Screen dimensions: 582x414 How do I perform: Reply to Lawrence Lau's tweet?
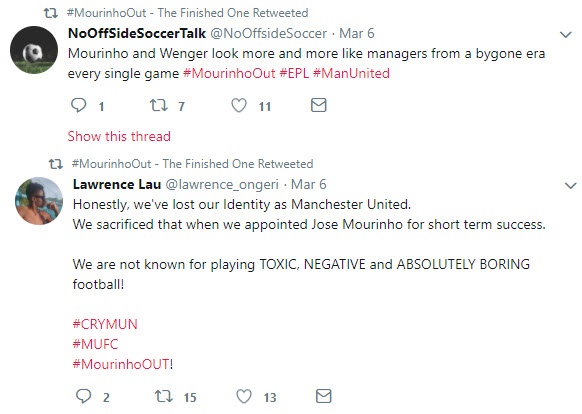(x=84, y=396)
